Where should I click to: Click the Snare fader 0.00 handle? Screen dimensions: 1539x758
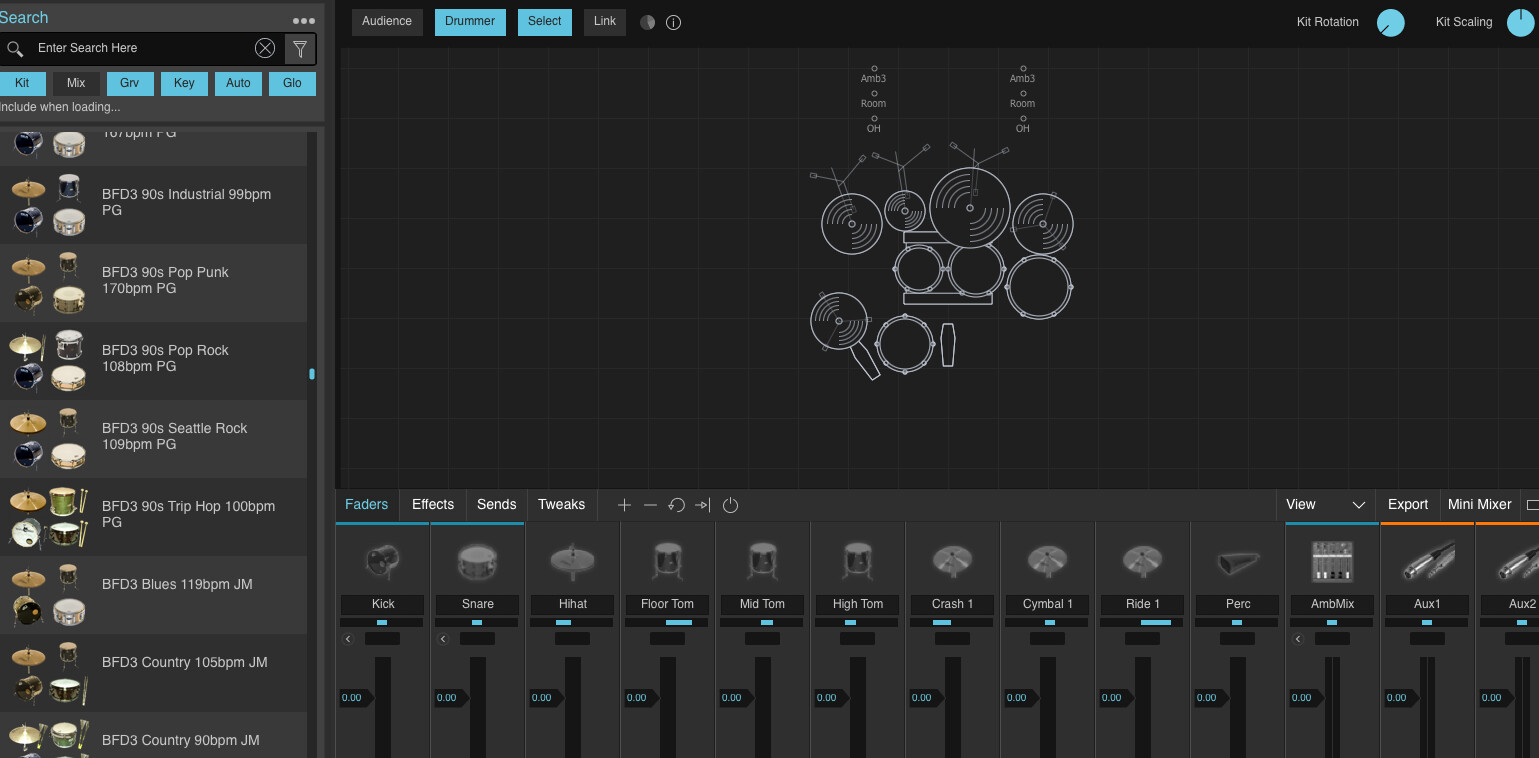451,698
